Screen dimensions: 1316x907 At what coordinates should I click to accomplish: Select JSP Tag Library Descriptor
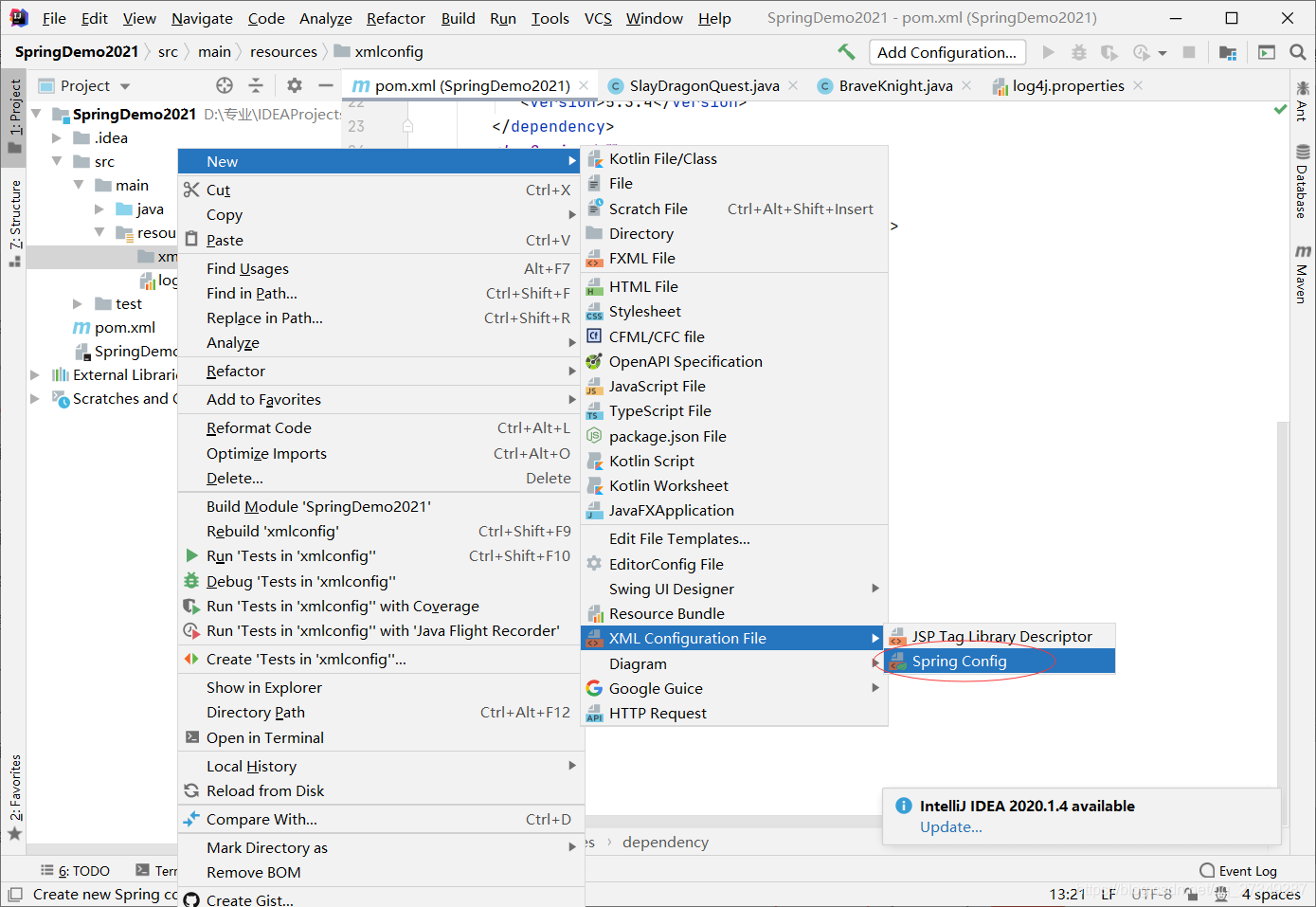click(x=1001, y=637)
